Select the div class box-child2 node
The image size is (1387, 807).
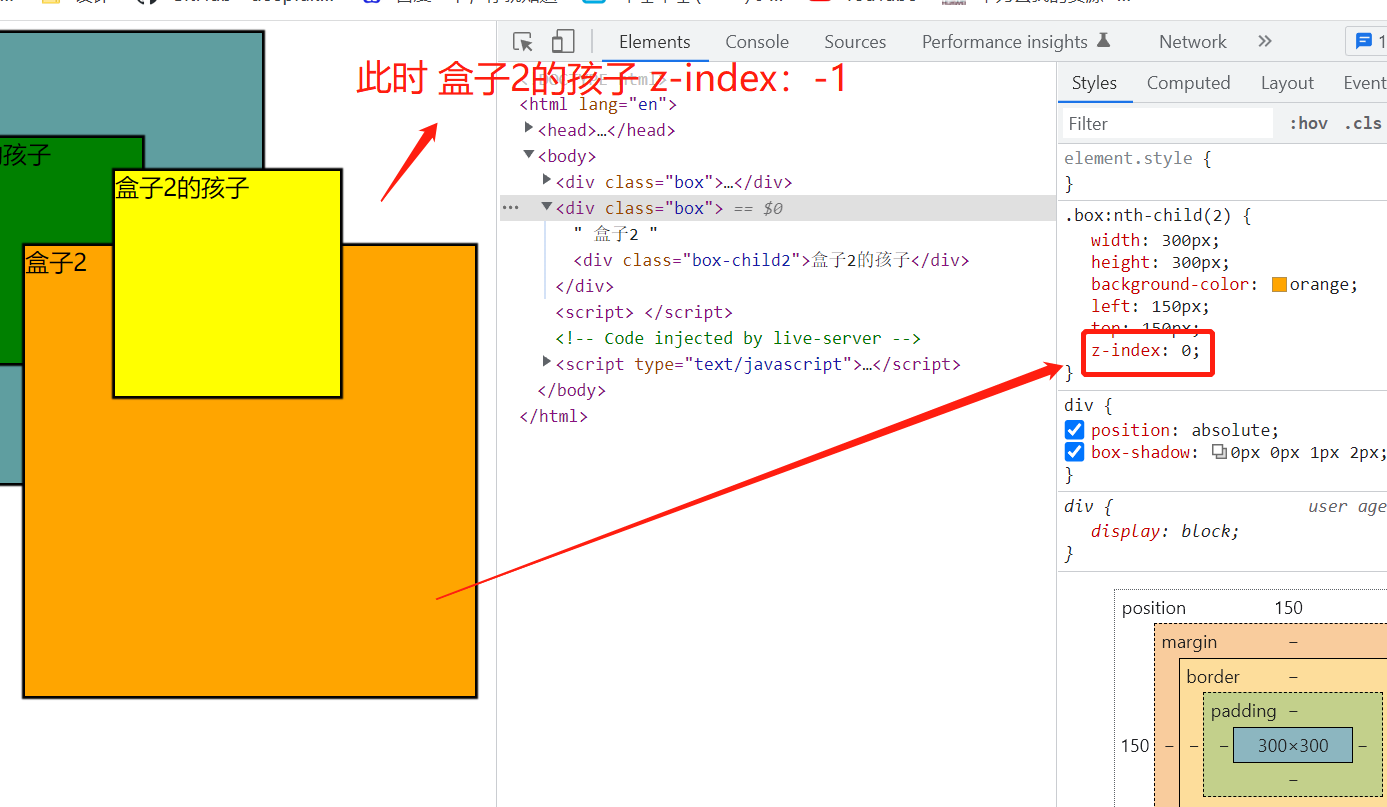pos(772,260)
